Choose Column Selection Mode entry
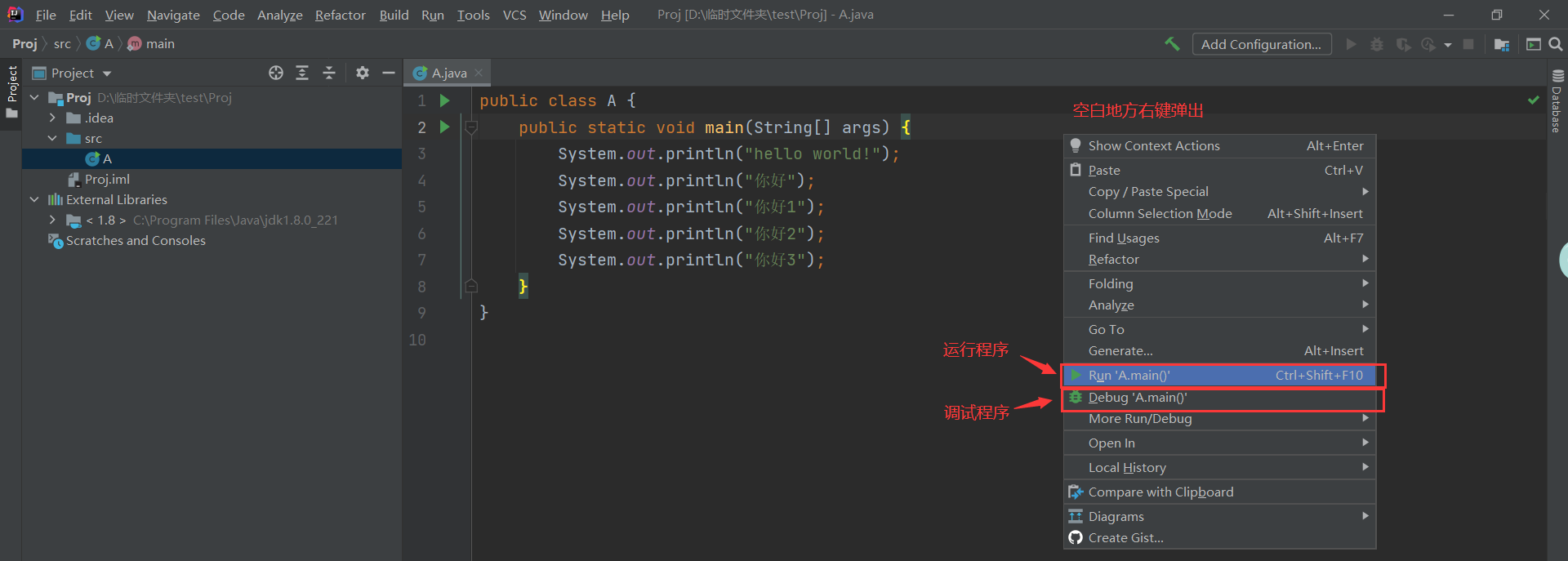 click(1219, 213)
